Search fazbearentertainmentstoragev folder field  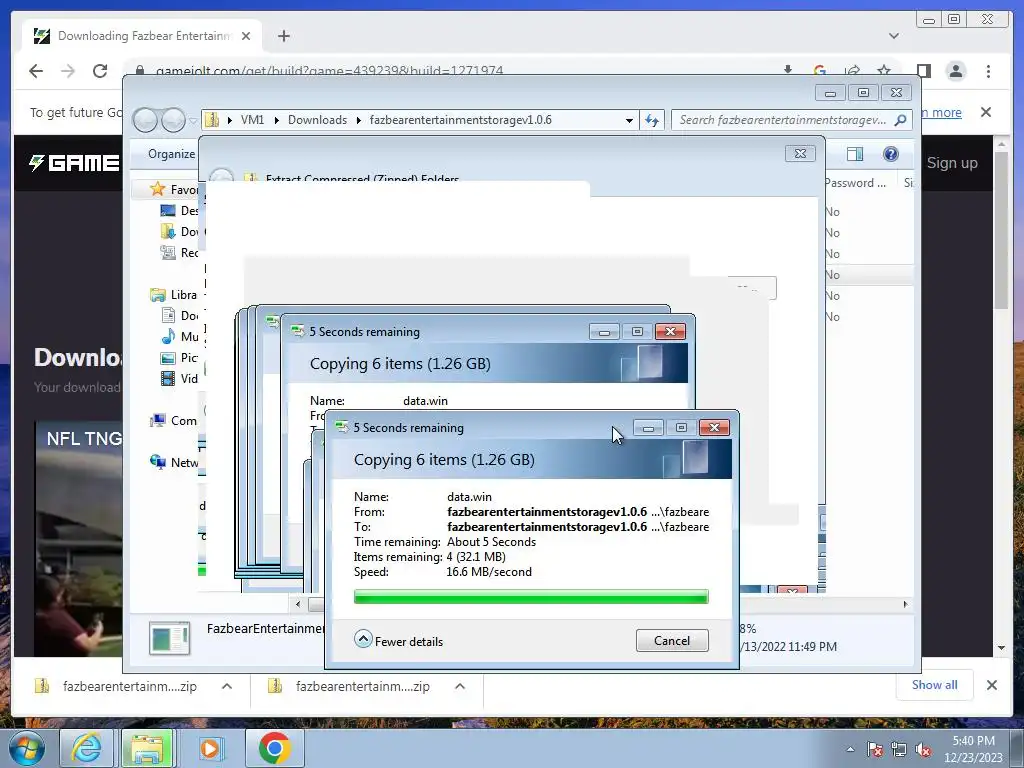(x=782, y=120)
